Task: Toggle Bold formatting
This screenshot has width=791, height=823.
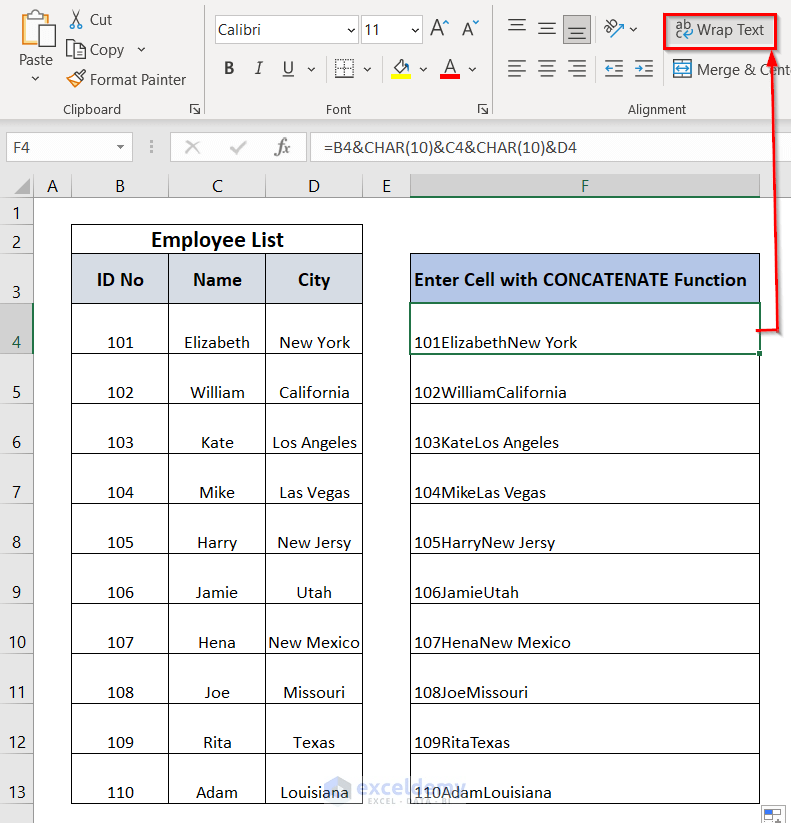Action: (229, 69)
